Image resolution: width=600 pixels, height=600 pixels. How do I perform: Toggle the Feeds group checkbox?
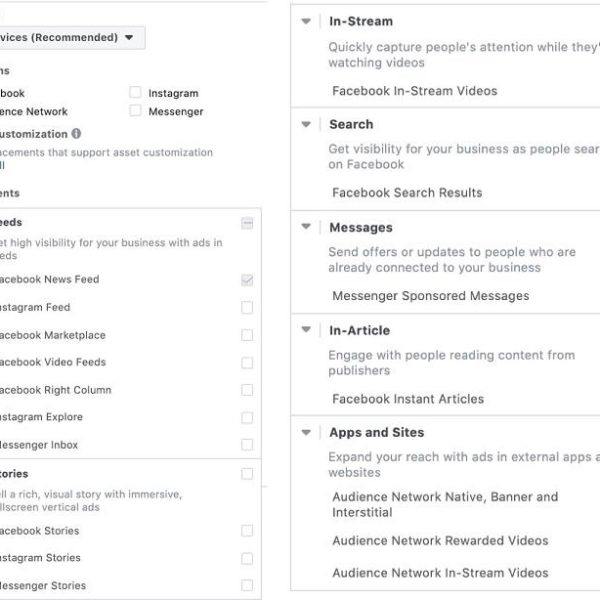point(247,223)
